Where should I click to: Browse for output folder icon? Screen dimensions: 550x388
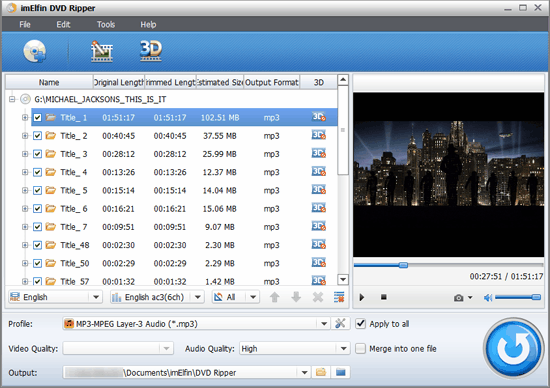[x=321, y=372]
